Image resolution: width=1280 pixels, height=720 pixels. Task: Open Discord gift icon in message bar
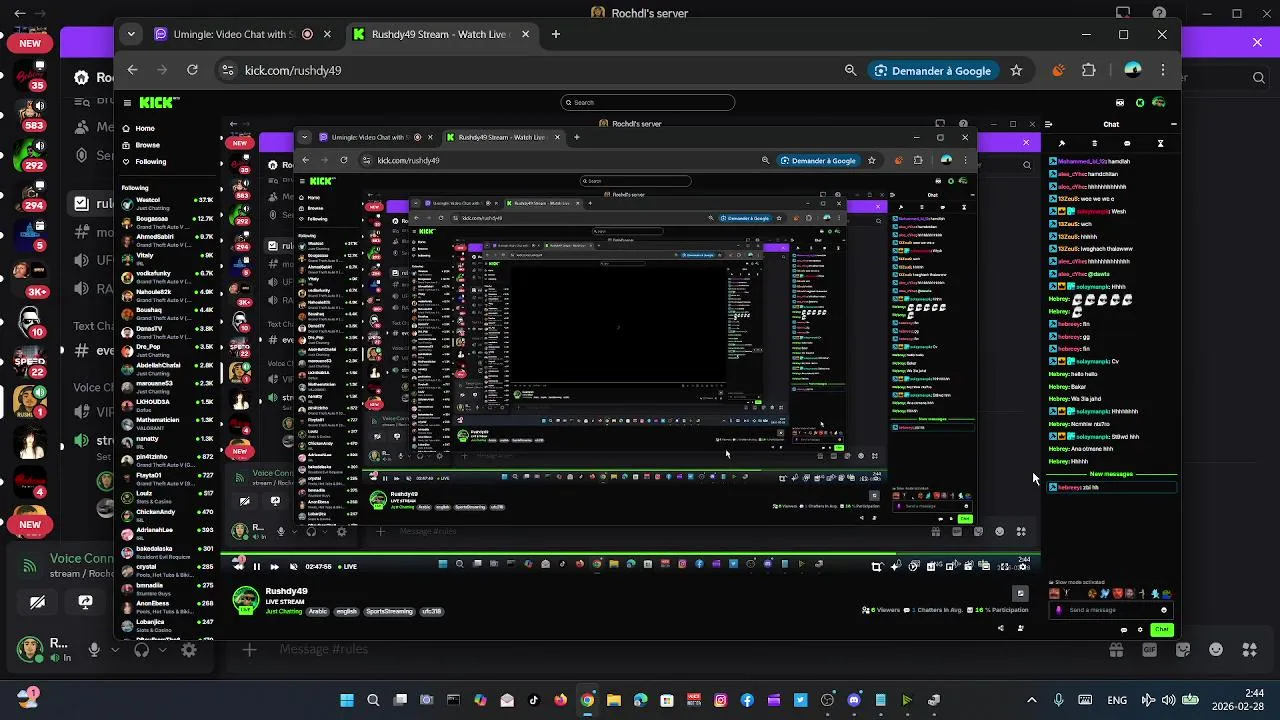coord(1116,649)
